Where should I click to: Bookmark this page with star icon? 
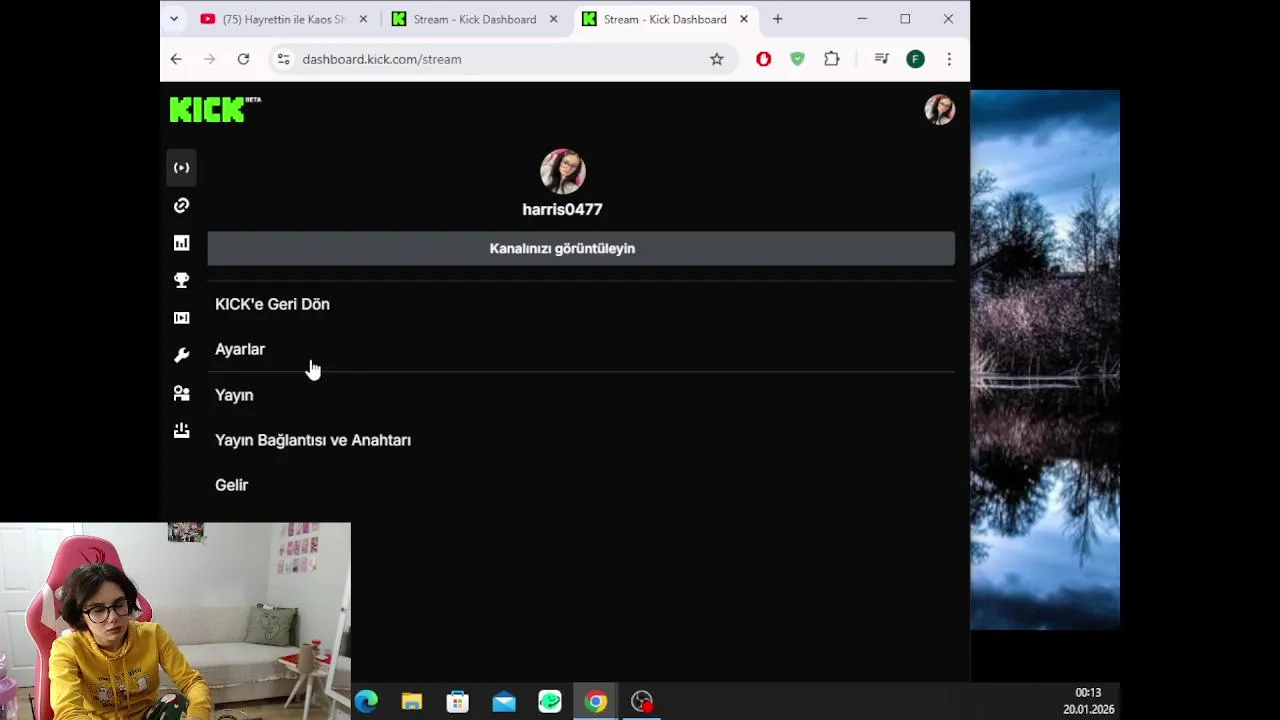pyautogui.click(x=717, y=59)
